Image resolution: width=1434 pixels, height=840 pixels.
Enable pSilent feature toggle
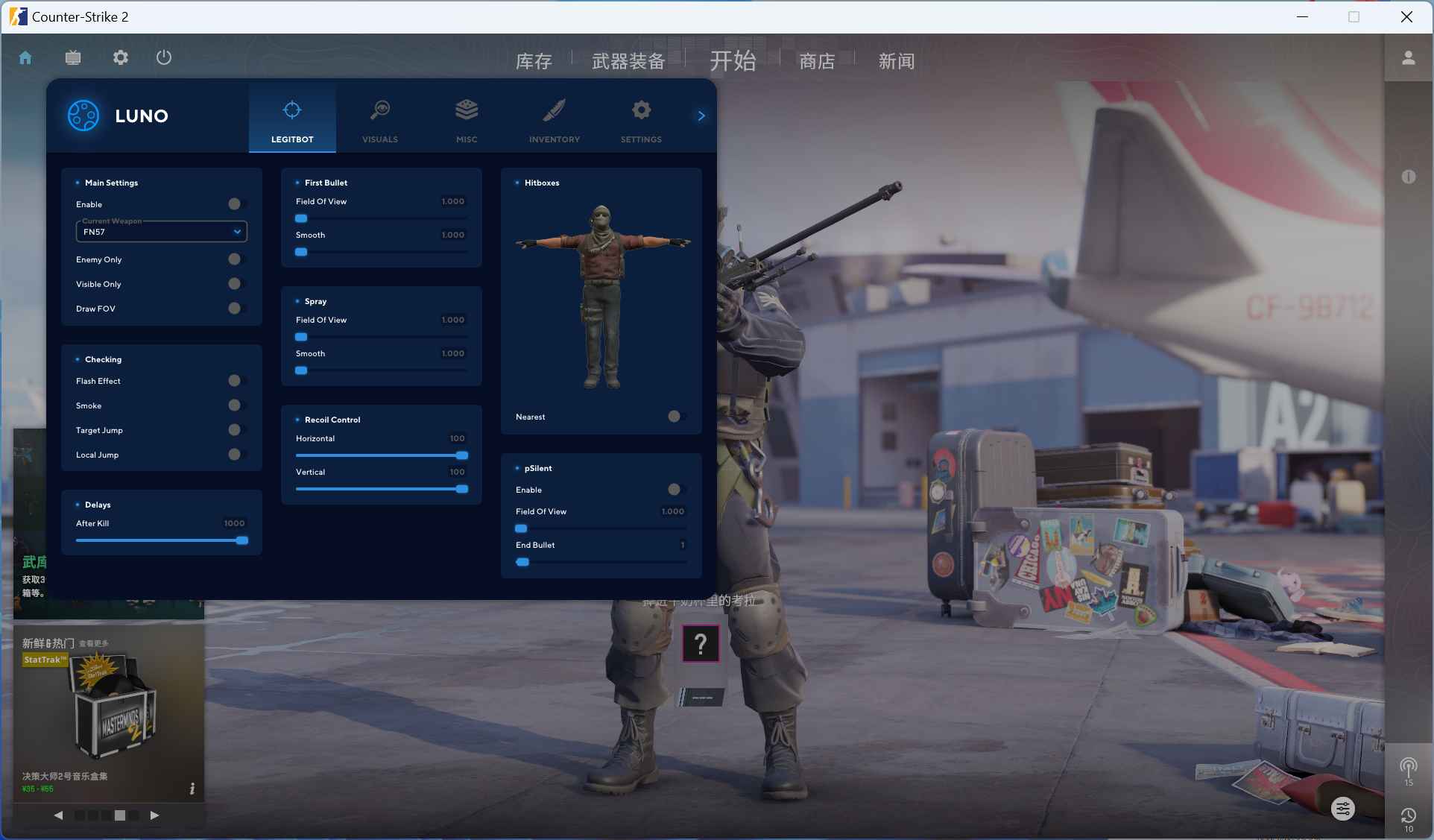(x=675, y=489)
